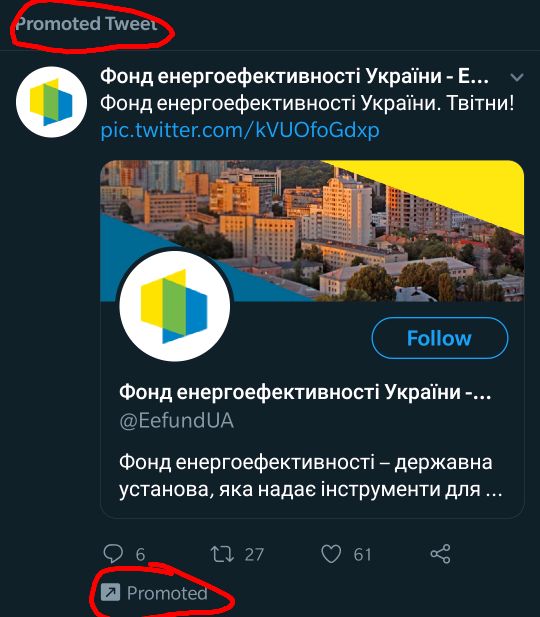Image resolution: width=540 pixels, height=617 pixels.
Task: Click the Promoted Tweet header label
Action: (x=86, y=24)
